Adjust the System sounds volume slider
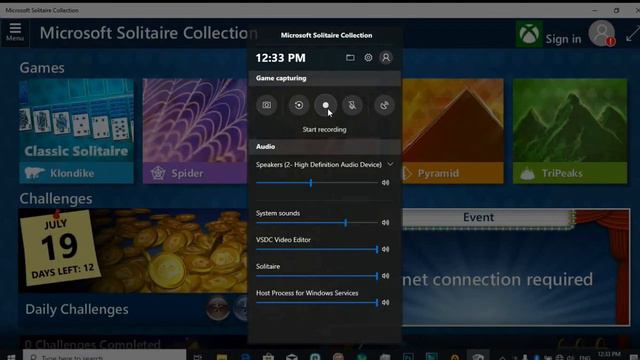Screen dimensions: 640x360 coord(317,223)
